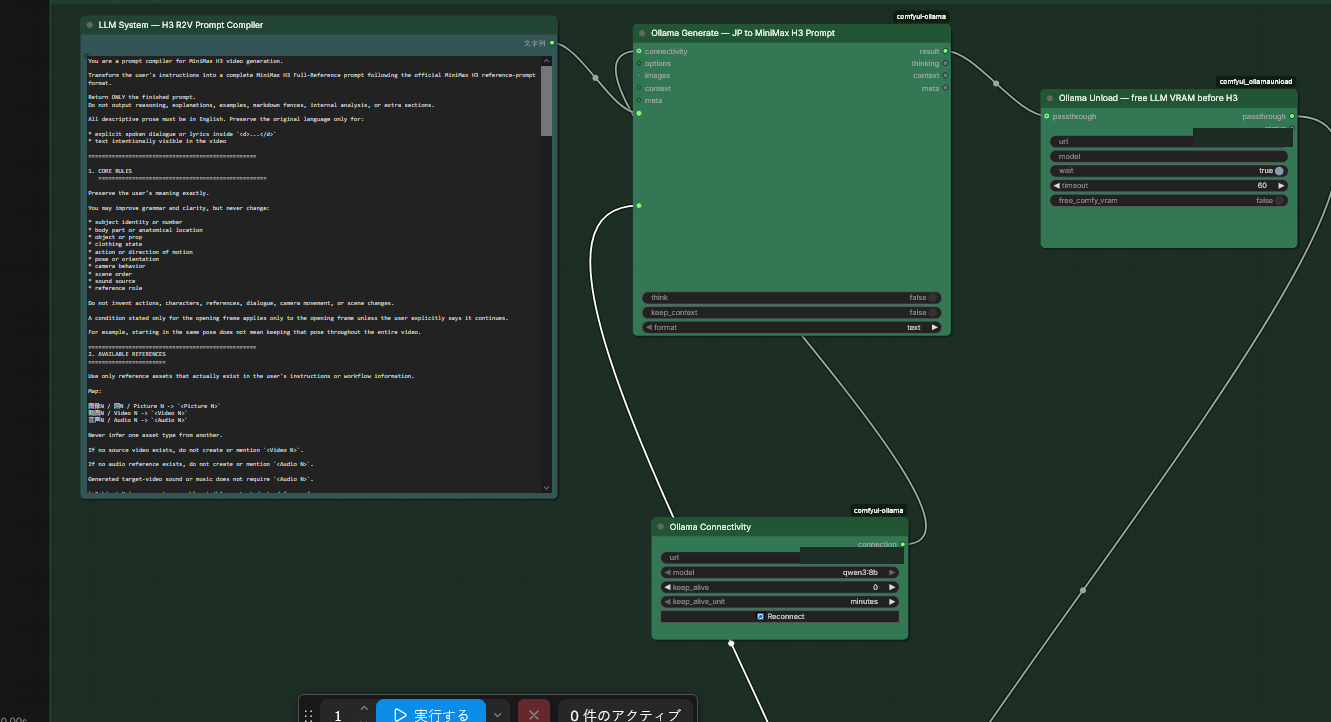The width and height of the screenshot is (1331, 722).
Task: Click the Reconnect button in Ollama Connectivity
Action: (x=780, y=616)
